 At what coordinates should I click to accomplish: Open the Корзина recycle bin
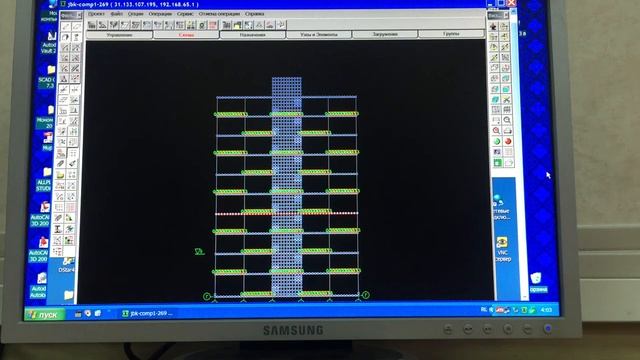pos(538,283)
